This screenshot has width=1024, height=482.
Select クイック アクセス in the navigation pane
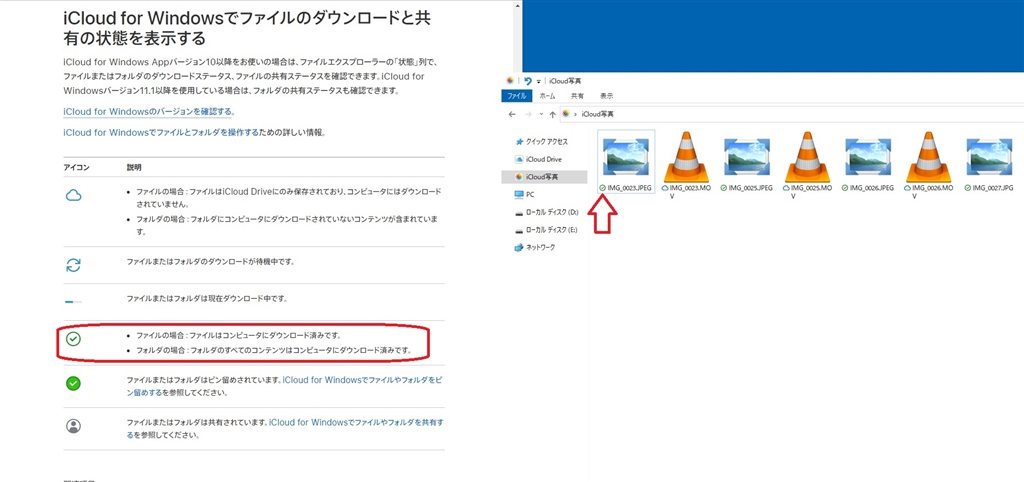547,142
